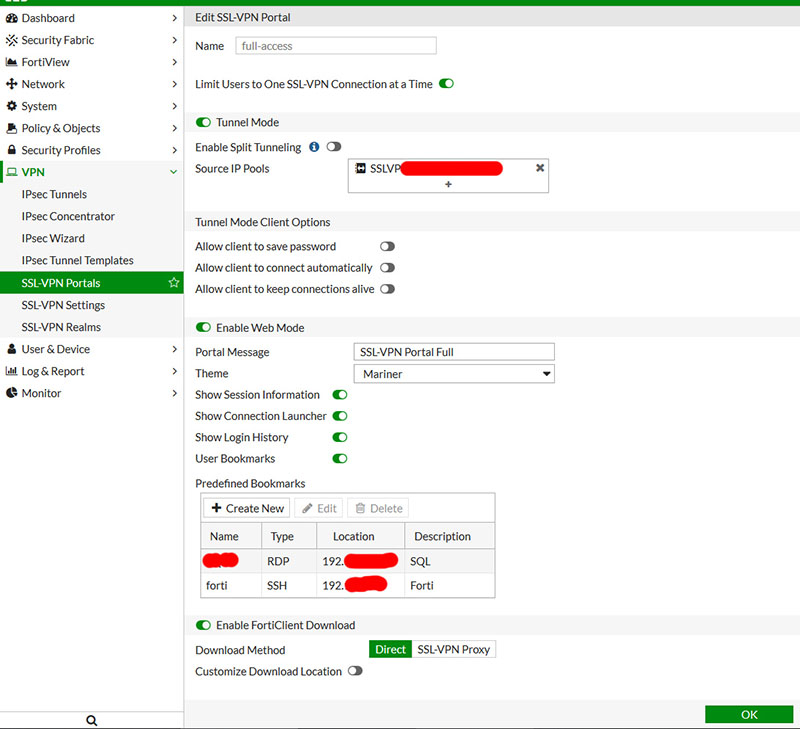Select SSL-VPN Proxy download method

pyautogui.click(x=454, y=649)
